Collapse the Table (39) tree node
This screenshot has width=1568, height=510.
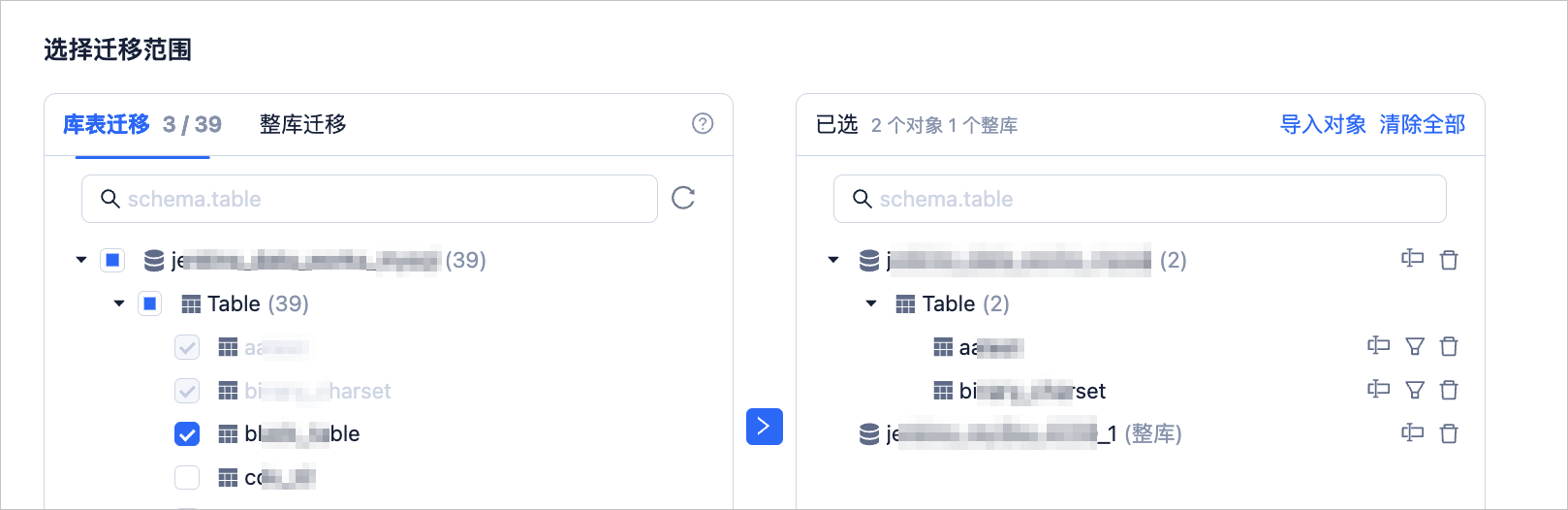pos(119,303)
